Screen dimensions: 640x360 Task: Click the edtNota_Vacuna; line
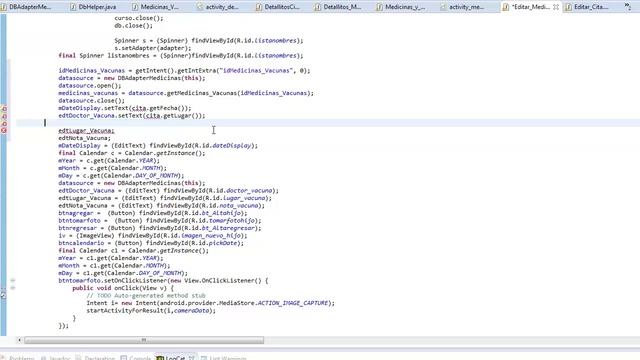(x=84, y=138)
